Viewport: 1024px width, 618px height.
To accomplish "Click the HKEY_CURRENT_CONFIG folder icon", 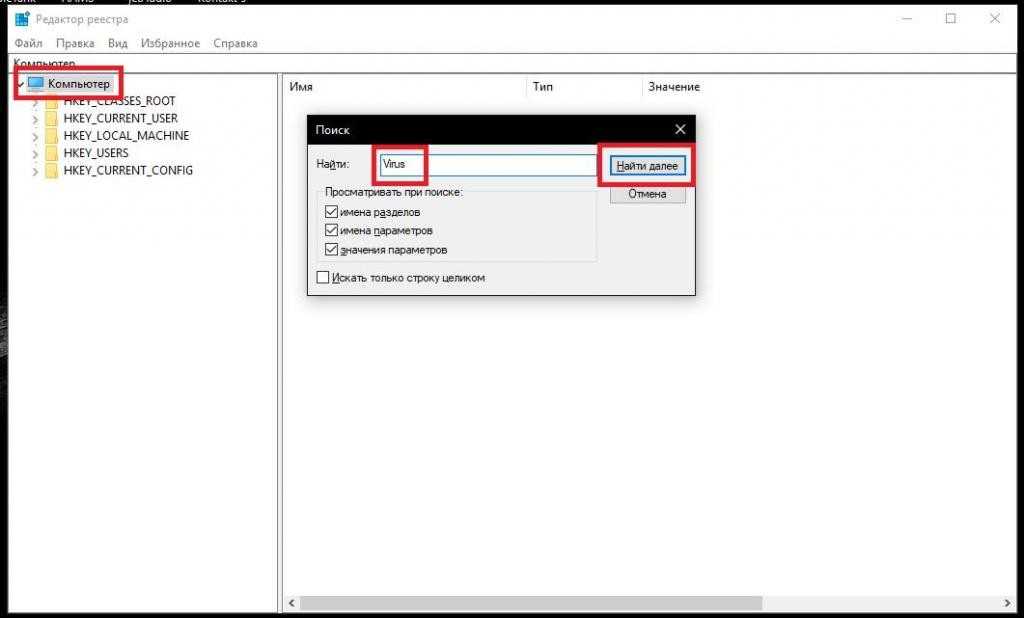I will 52,171.
